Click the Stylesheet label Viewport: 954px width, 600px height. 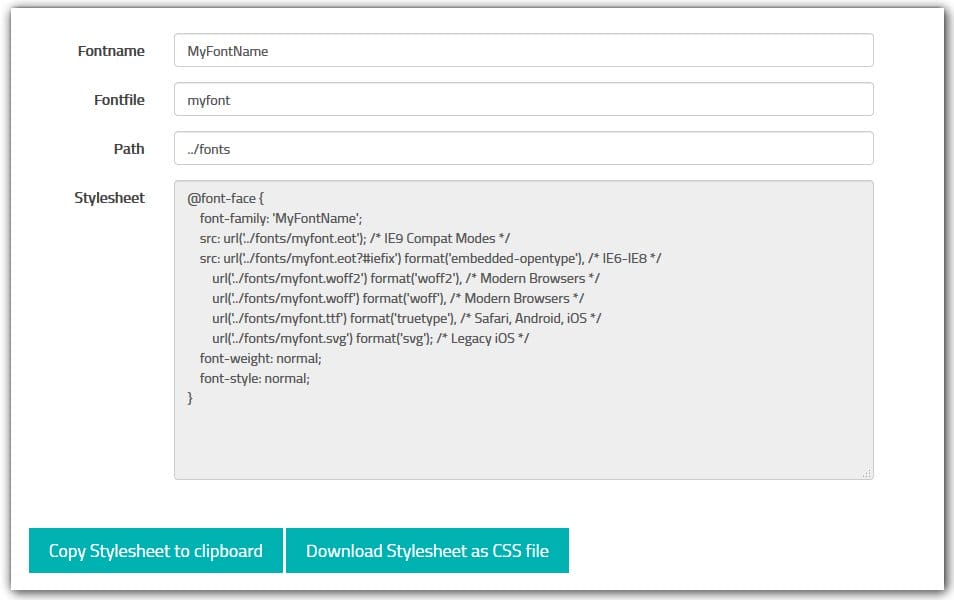tap(109, 198)
